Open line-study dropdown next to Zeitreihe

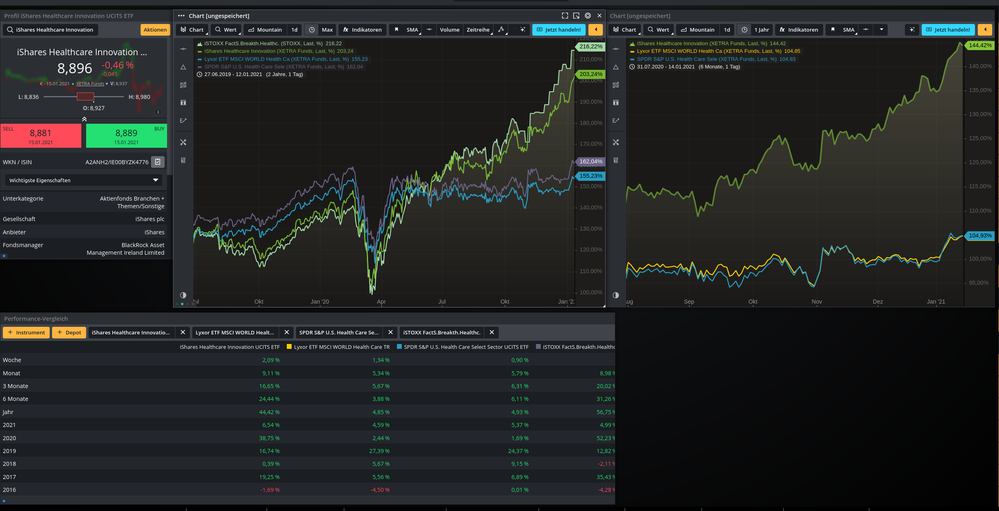501,29
